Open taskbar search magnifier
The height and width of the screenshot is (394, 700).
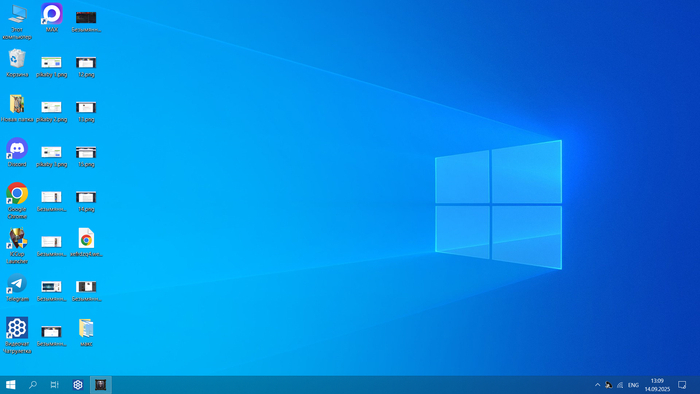click(x=33, y=385)
